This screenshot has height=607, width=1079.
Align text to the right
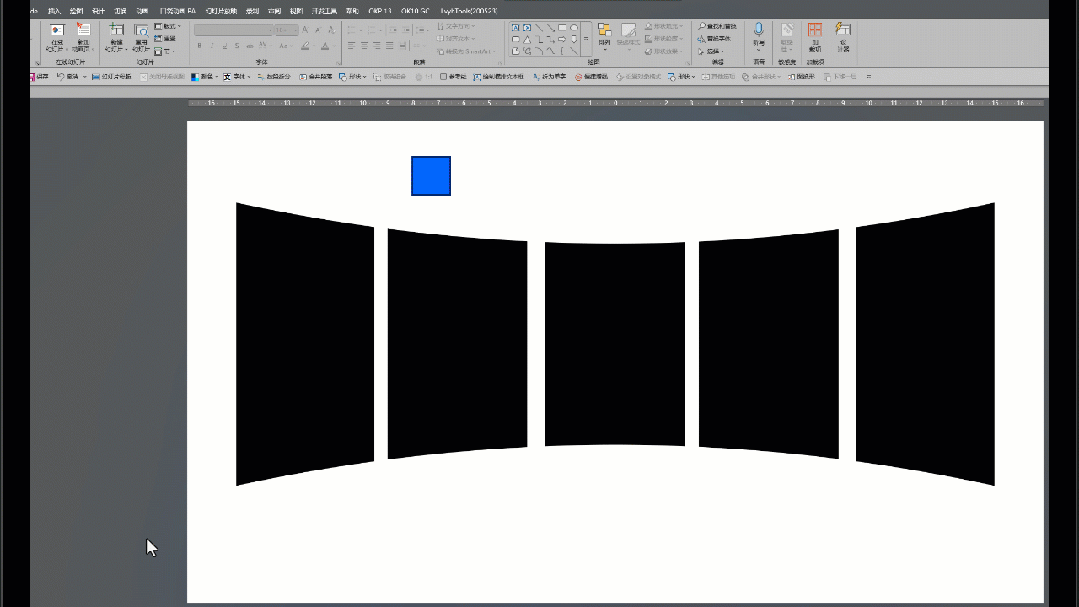click(377, 45)
